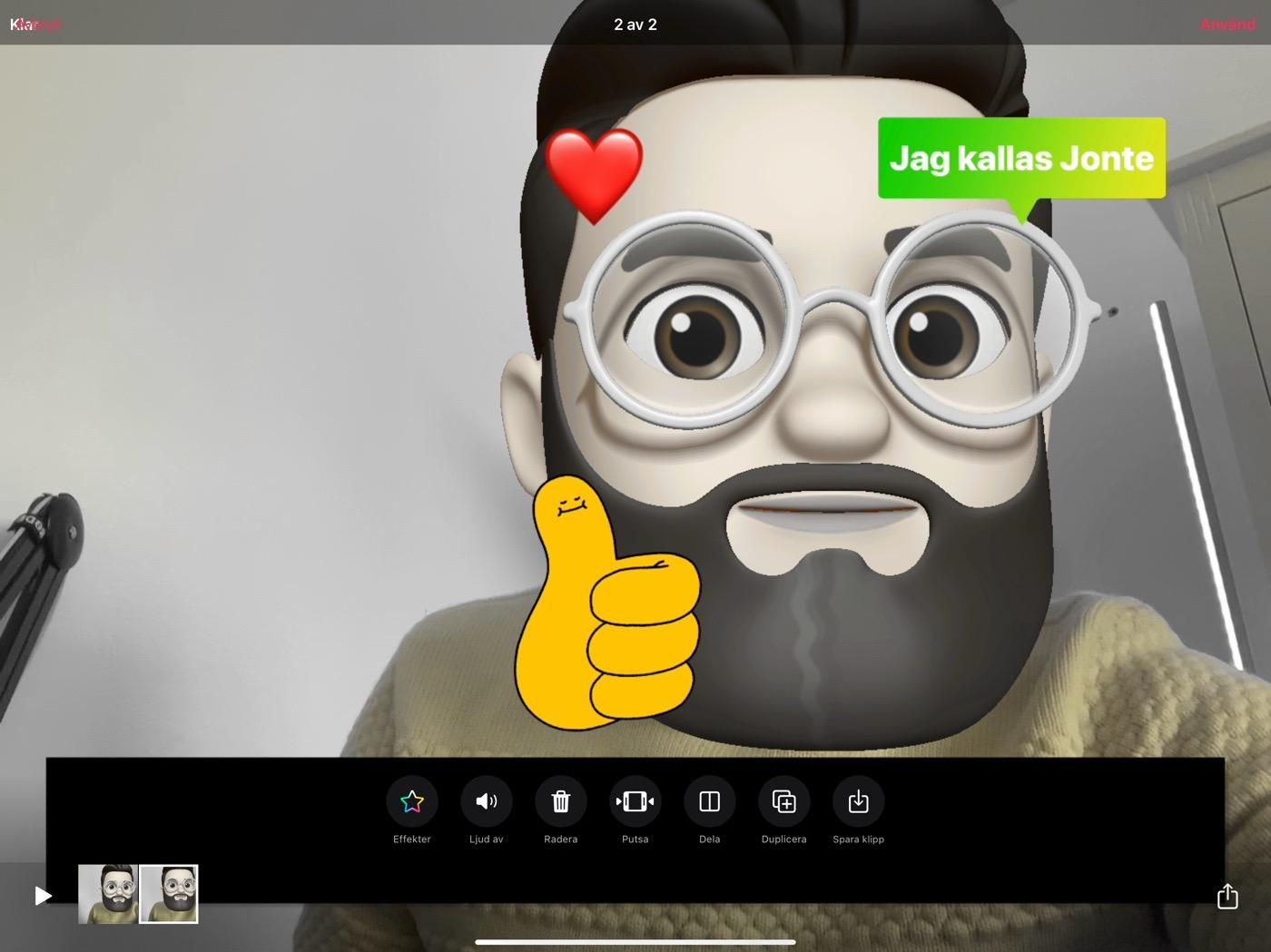Tap the "2 av 2" clip counter
1271x952 pixels.
[x=635, y=25]
